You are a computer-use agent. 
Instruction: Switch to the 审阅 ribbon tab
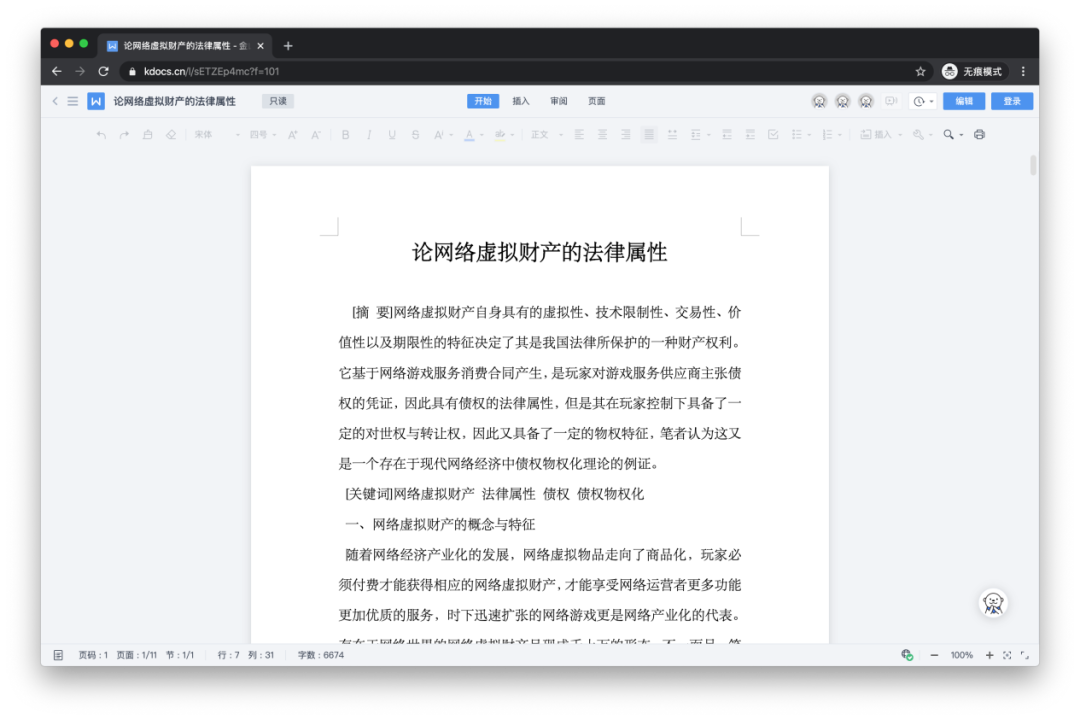coord(558,100)
